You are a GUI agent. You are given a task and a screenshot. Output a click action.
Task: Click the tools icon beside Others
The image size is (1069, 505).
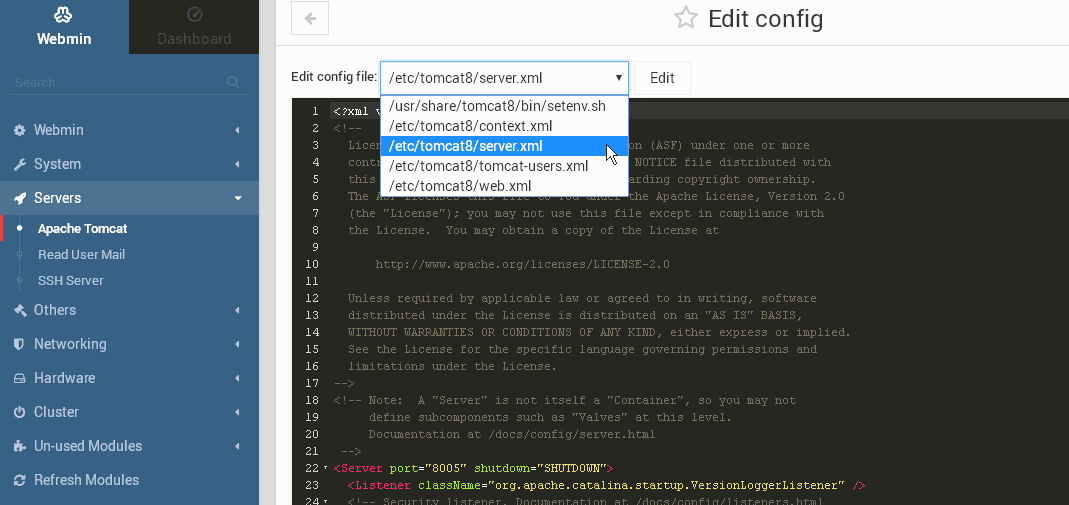(x=20, y=310)
